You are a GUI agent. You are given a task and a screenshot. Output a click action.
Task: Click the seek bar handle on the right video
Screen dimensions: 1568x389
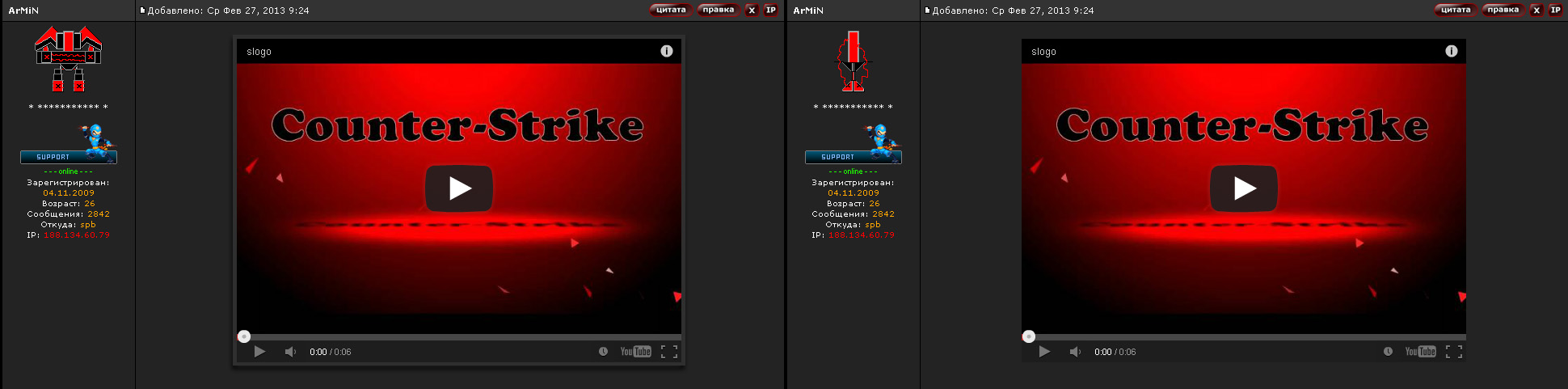click(1029, 336)
